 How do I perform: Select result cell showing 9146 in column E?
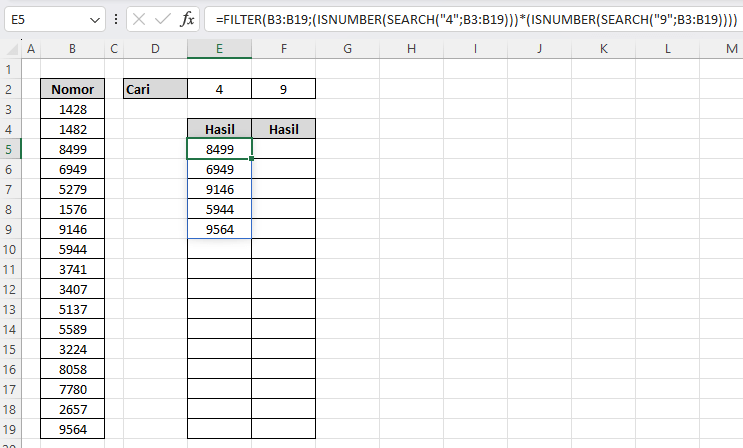219,190
